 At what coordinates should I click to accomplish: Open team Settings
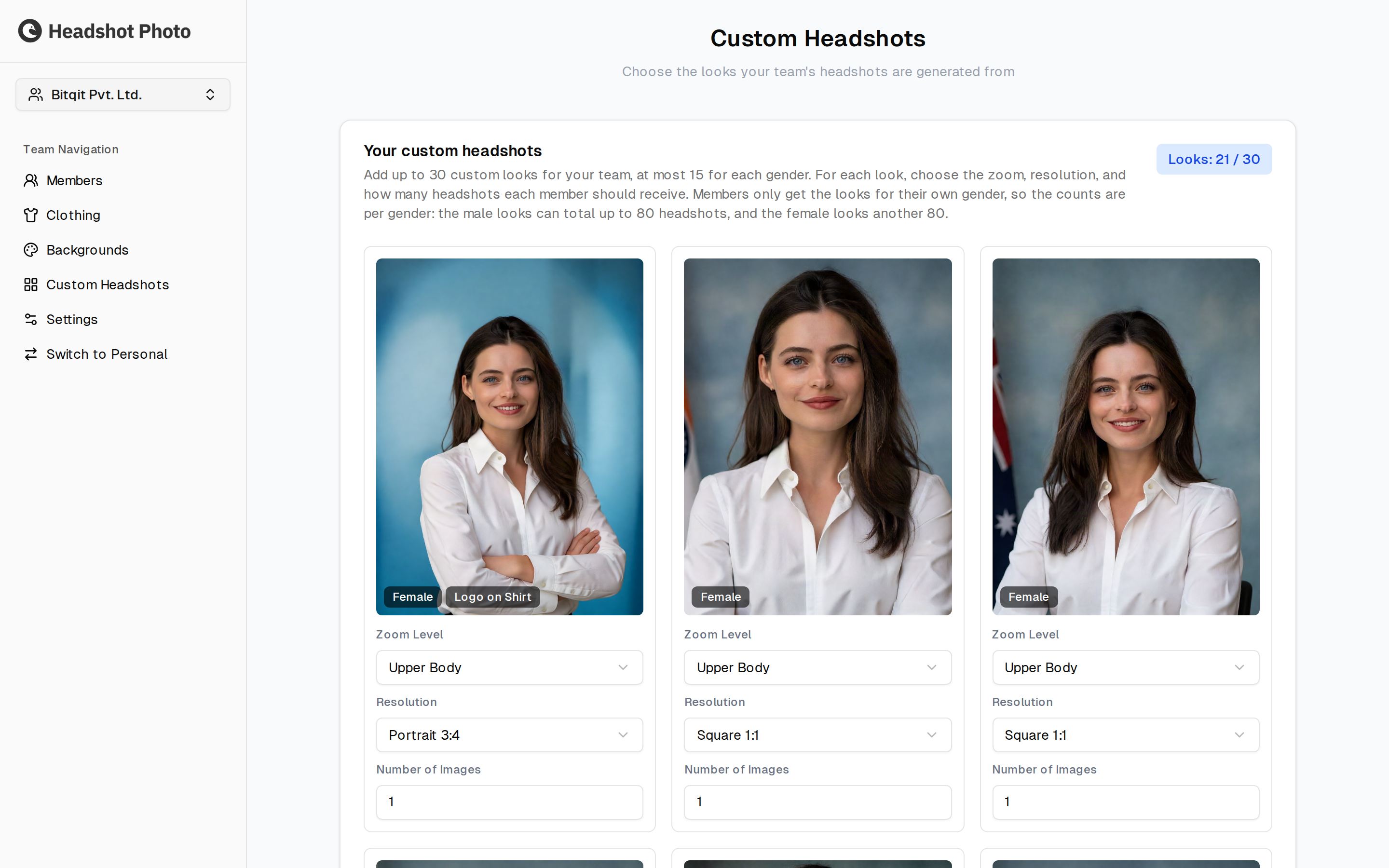coord(72,319)
